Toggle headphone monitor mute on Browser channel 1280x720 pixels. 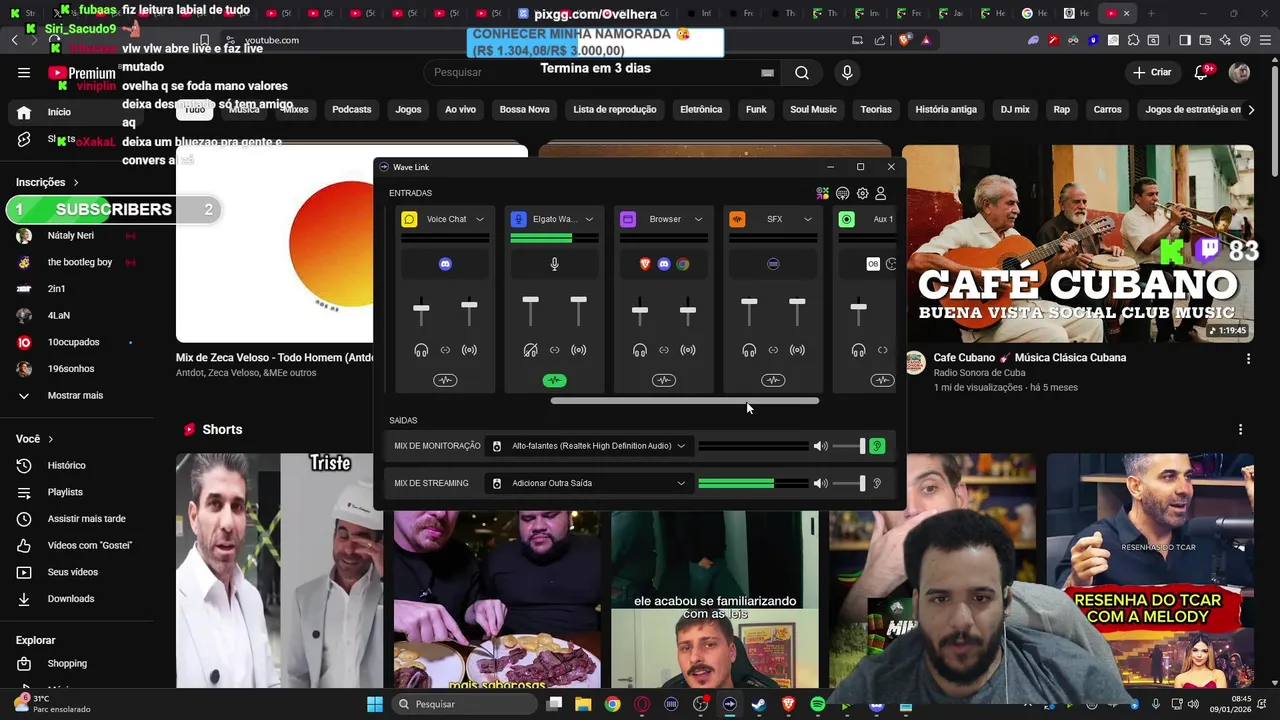point(640,350)
